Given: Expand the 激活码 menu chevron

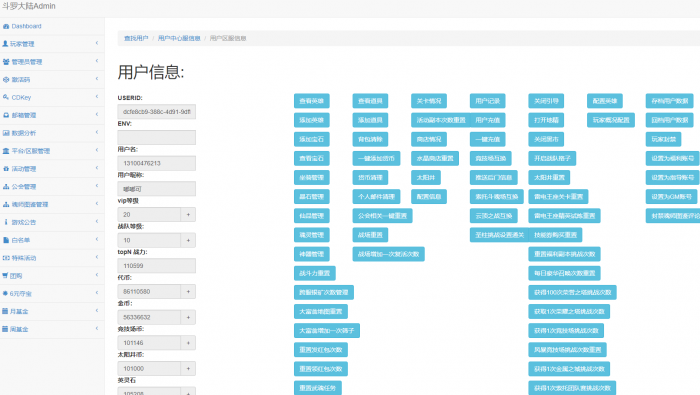Looking at the screenshot, I should (97, 79).
